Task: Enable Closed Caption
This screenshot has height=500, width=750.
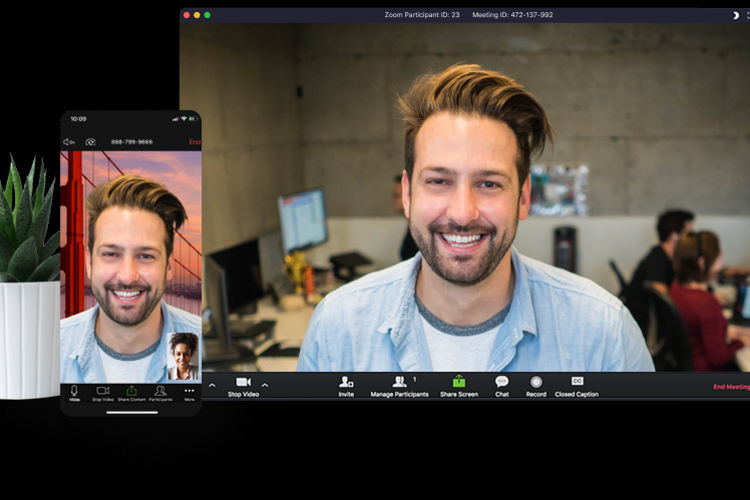Action: tap(577, 387)
